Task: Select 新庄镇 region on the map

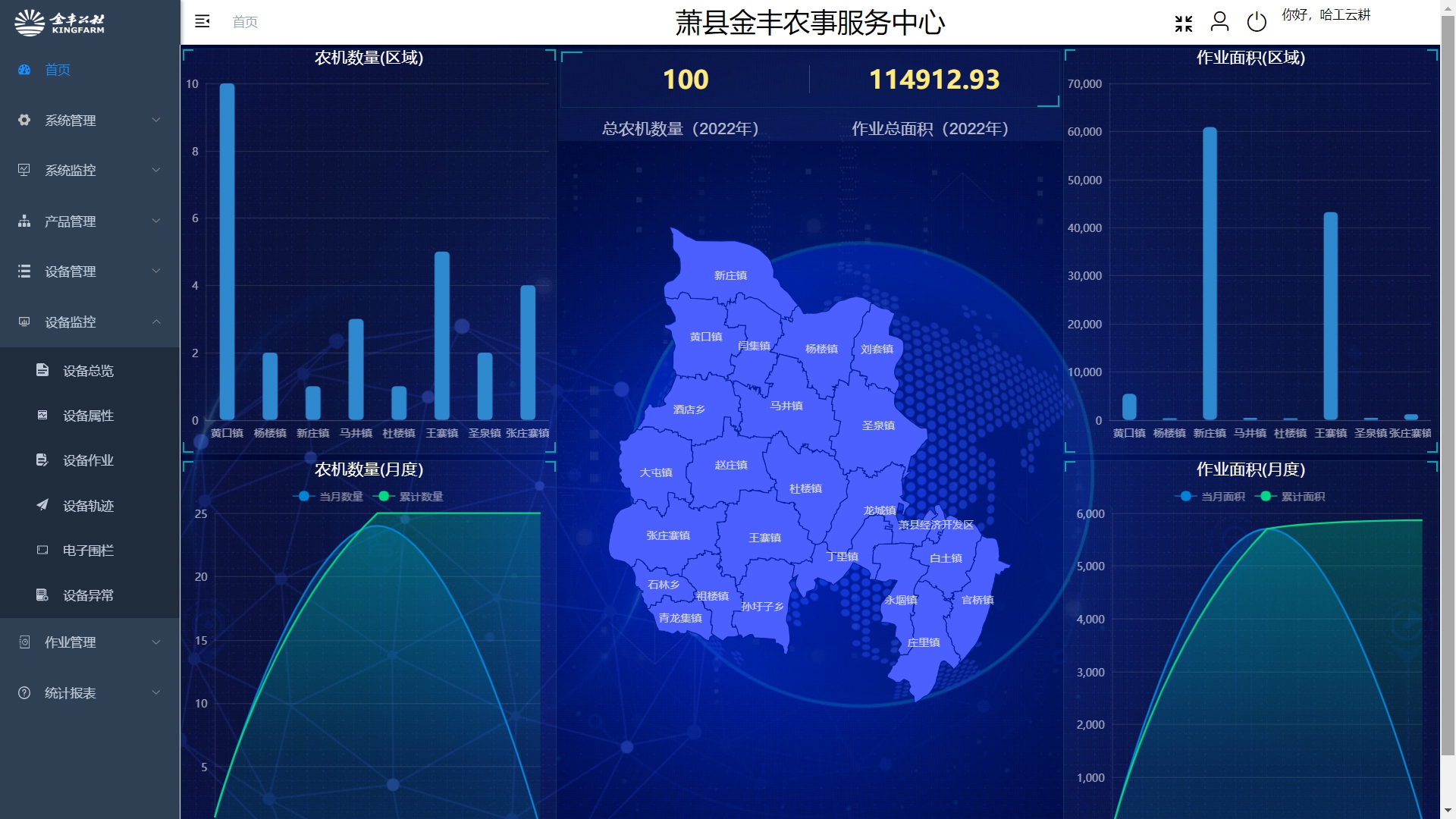Action: click(x=730, y=275)
